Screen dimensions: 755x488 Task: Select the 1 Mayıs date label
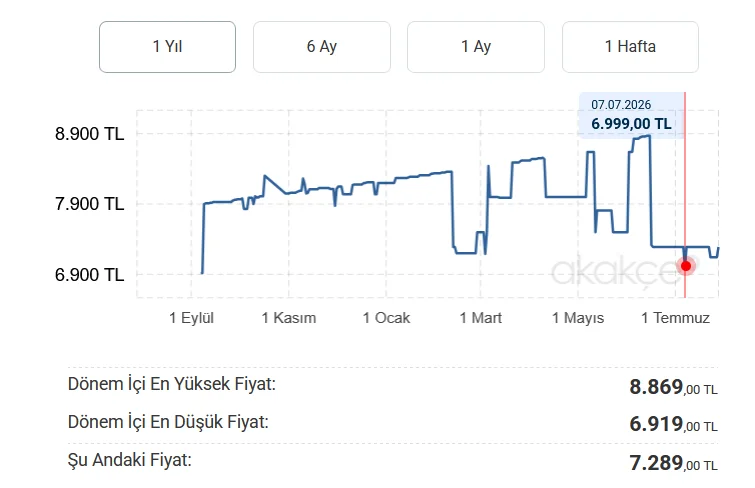point(578,318)
